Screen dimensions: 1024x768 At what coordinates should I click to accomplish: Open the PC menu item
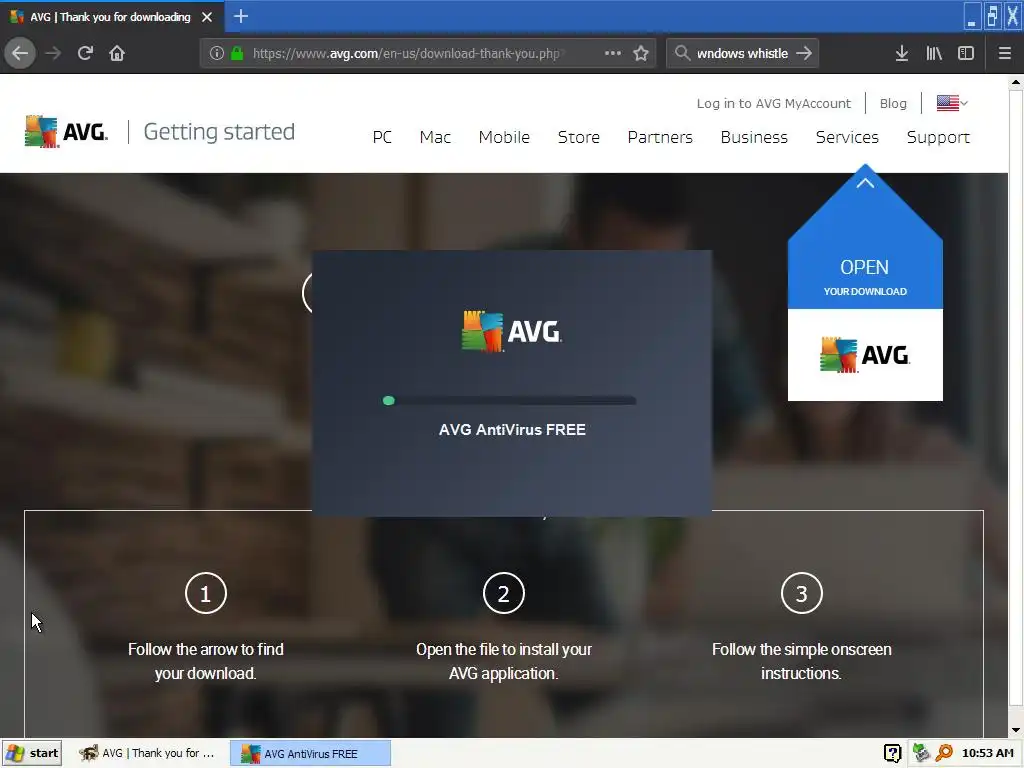382,137
